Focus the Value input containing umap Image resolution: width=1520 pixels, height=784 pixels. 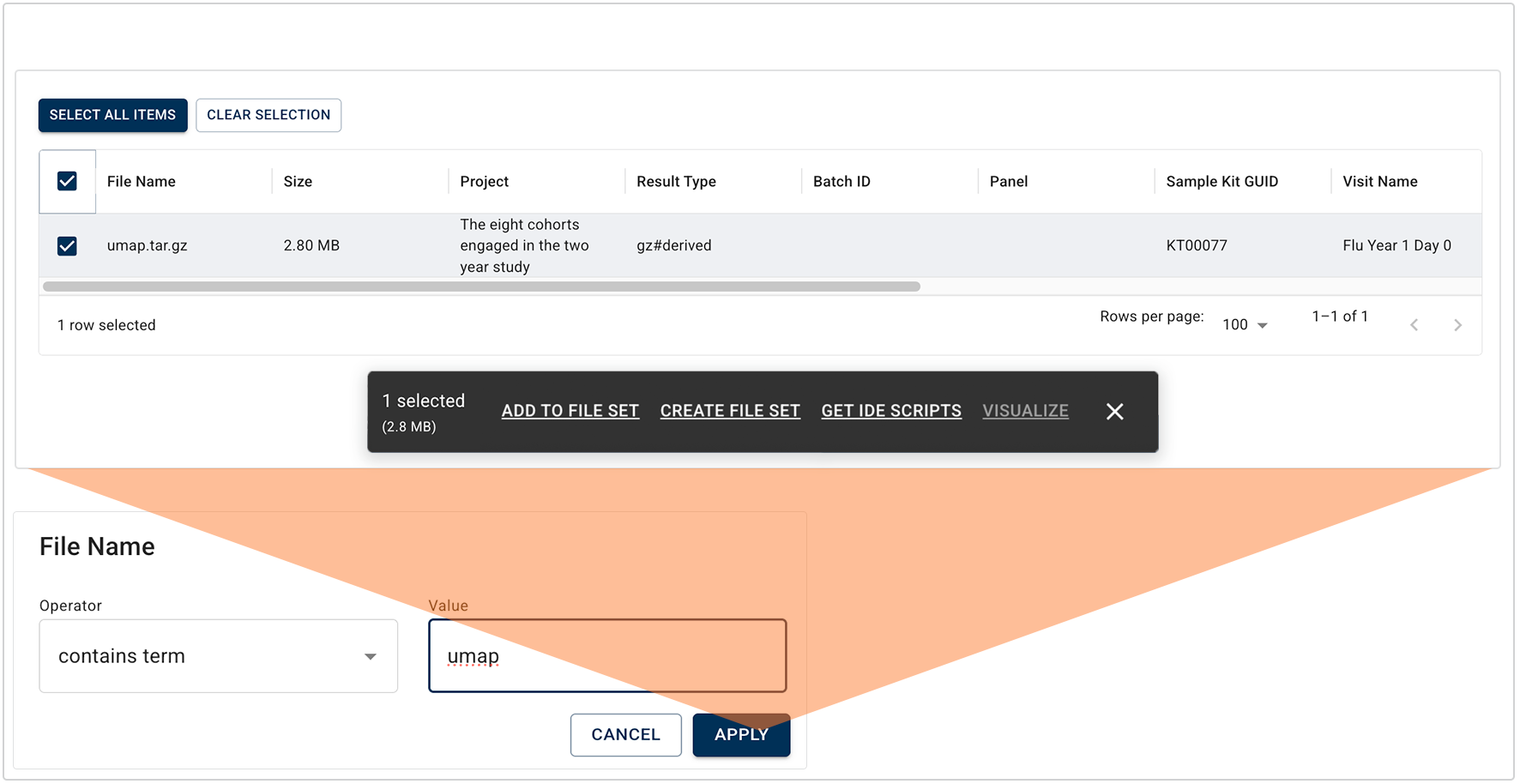607,656
